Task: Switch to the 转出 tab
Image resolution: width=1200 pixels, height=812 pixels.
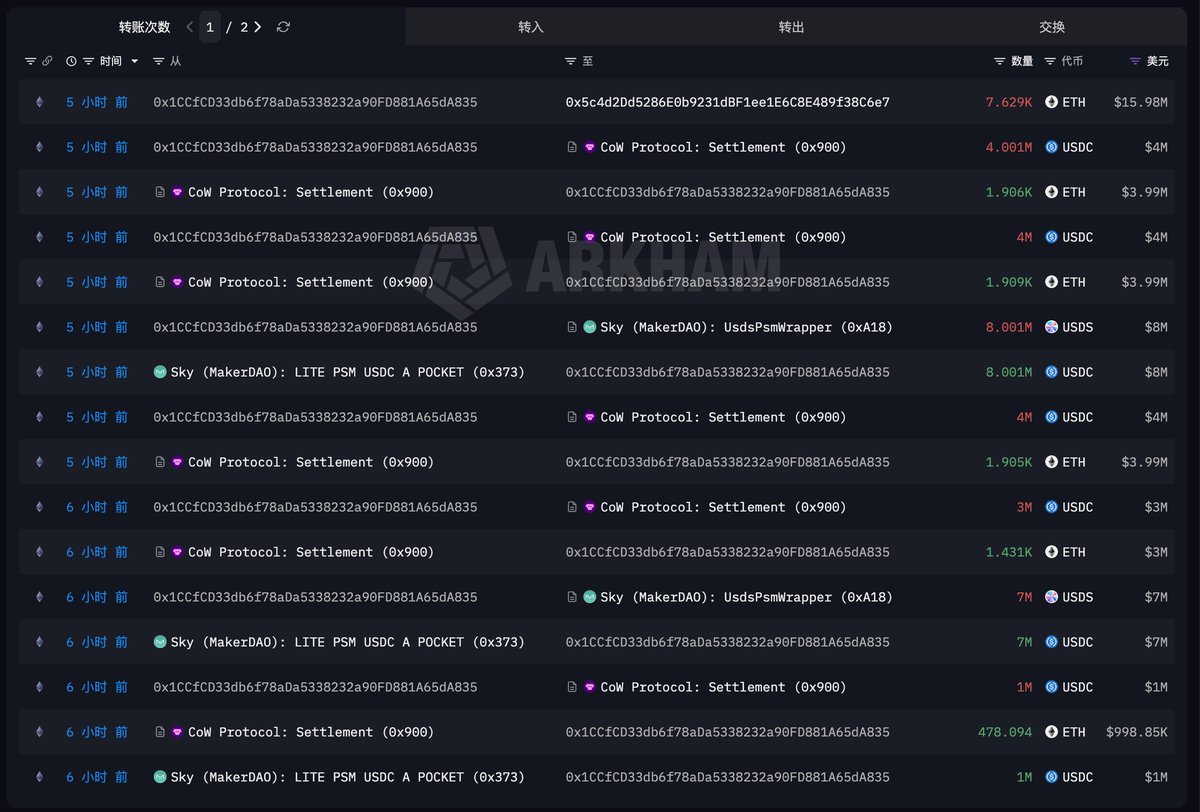Action: 791,27
